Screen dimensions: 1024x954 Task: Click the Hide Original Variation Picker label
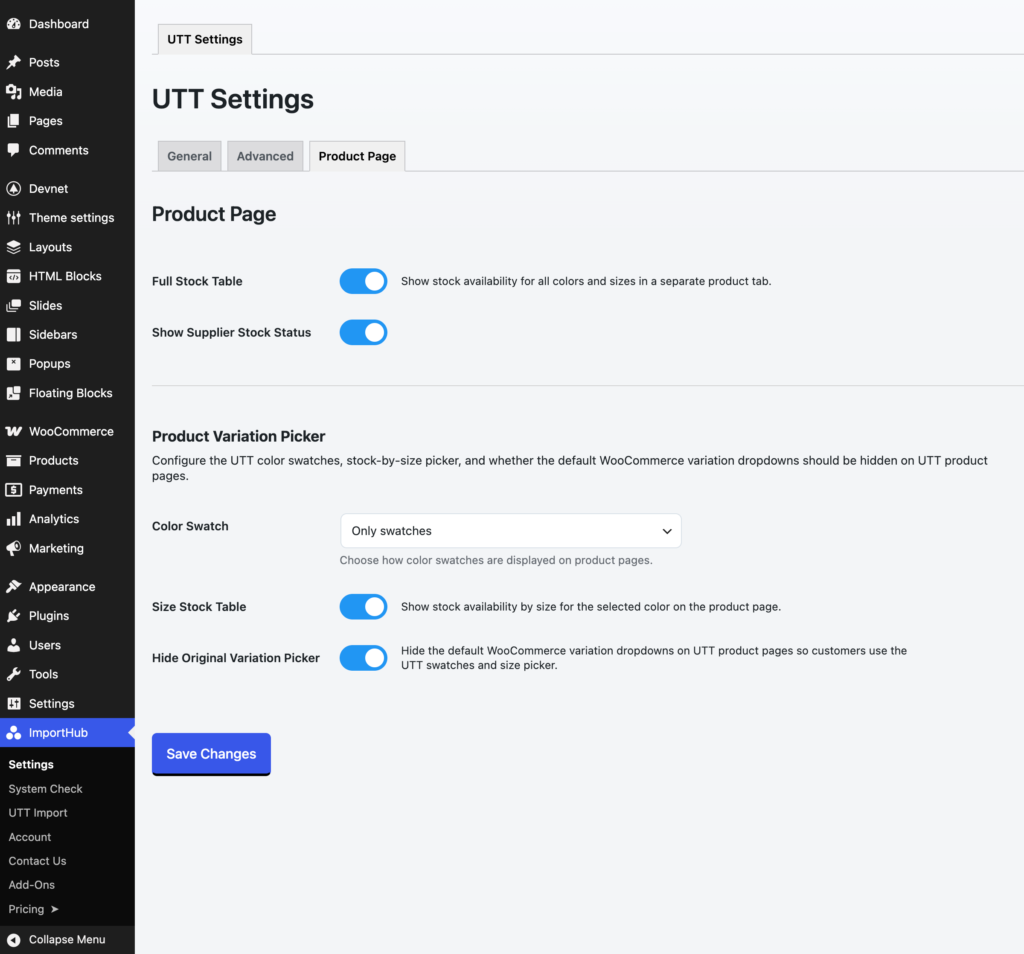236,658
